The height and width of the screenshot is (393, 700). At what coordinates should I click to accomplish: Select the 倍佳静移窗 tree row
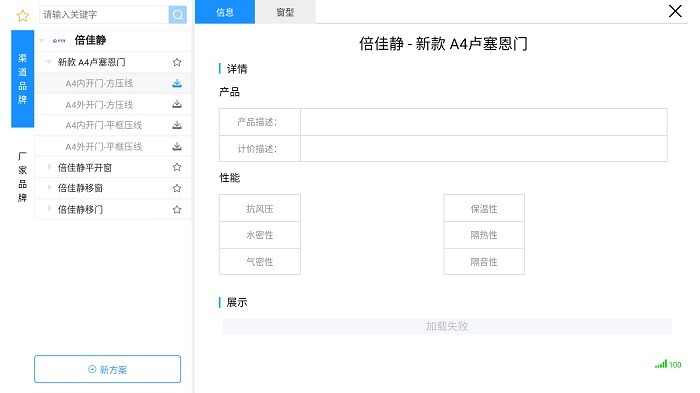point(114,188)
